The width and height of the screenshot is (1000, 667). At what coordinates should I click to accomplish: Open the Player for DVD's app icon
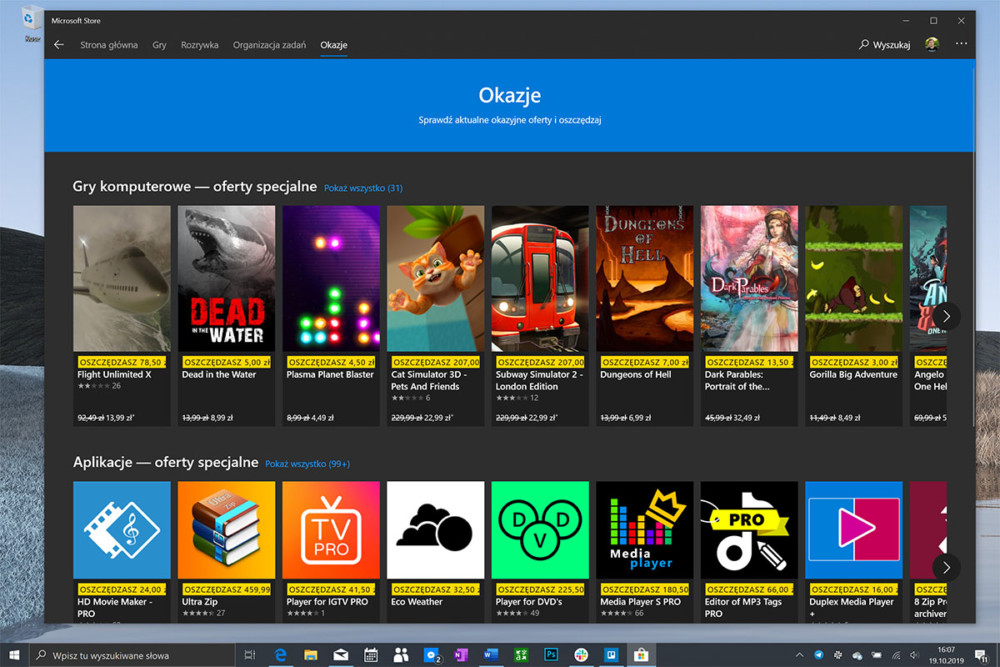[x=540, y=530]
